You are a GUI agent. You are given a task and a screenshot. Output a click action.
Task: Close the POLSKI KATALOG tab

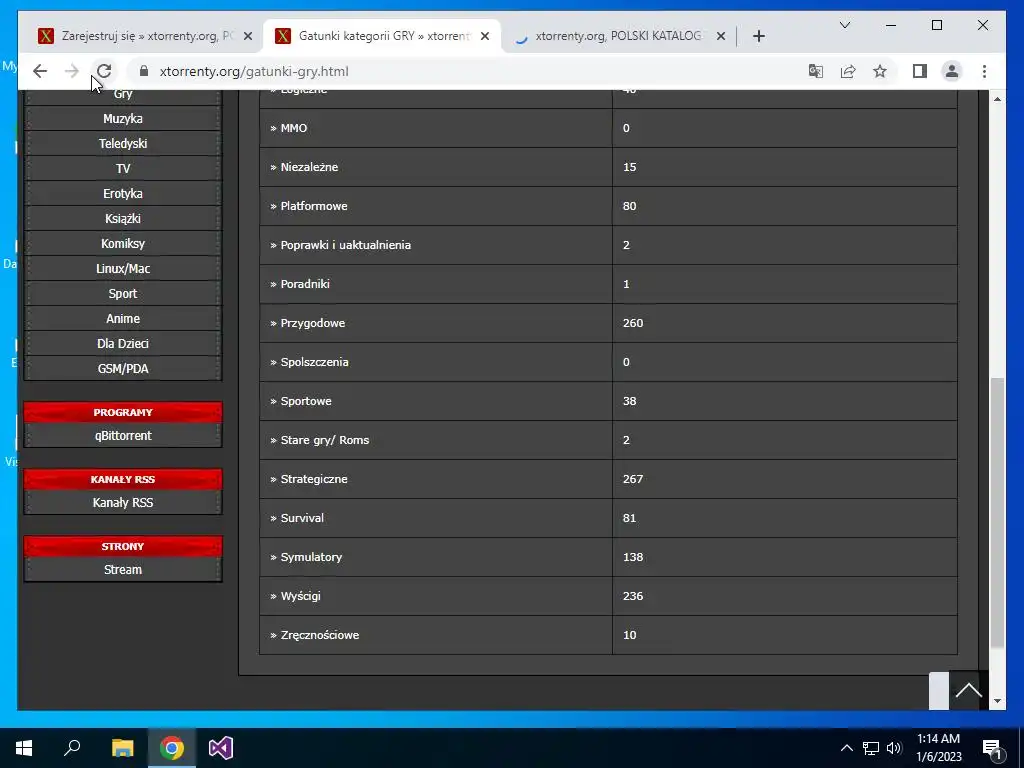click(721, 36)
